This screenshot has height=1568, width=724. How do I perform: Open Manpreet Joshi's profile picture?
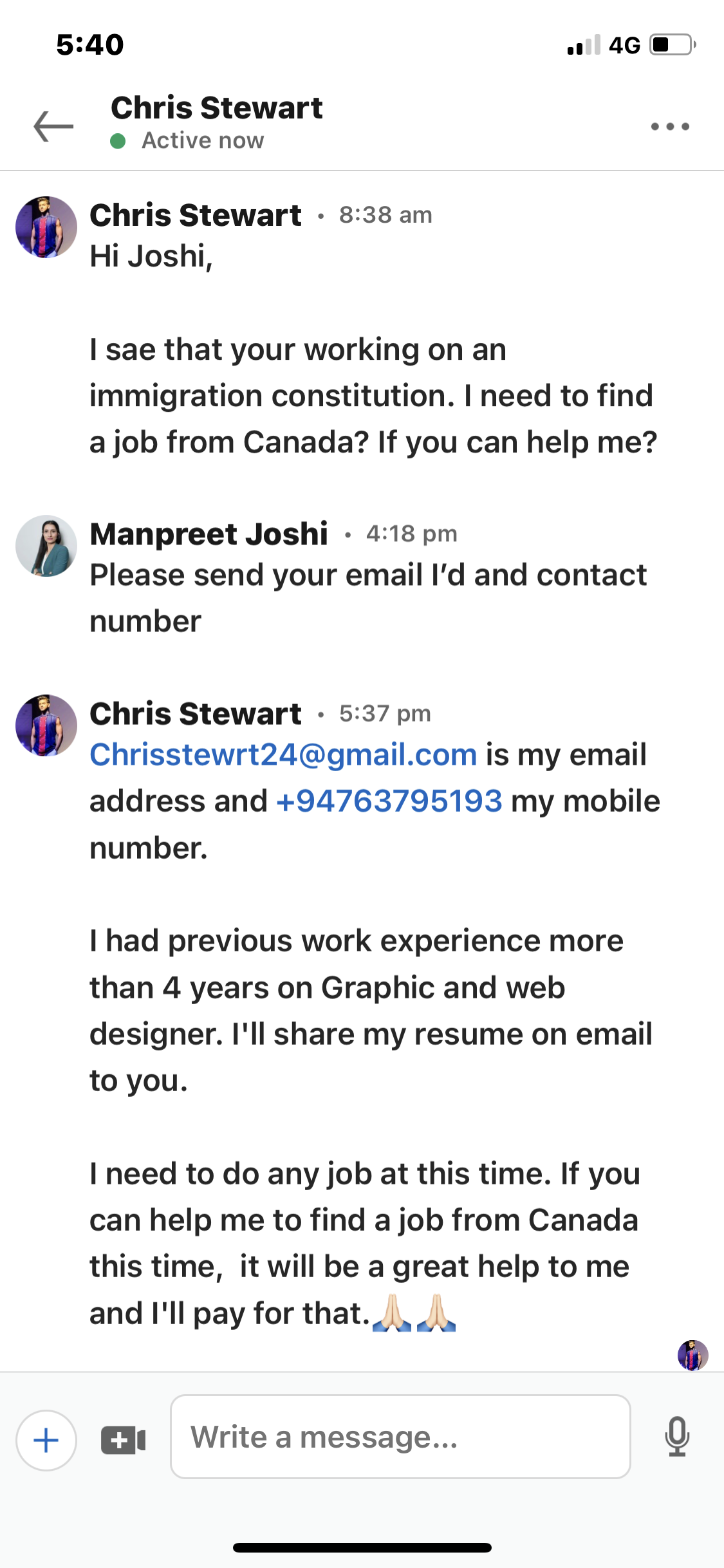click(x=46, y=546)
